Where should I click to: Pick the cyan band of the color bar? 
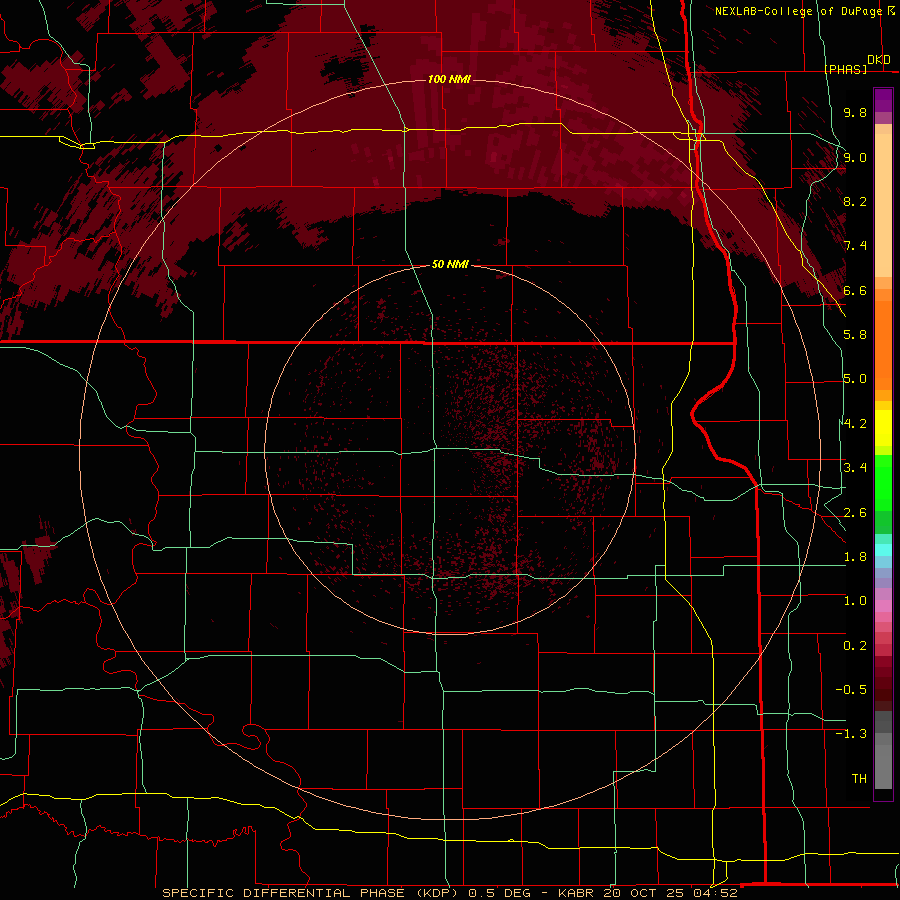[883, 549]
